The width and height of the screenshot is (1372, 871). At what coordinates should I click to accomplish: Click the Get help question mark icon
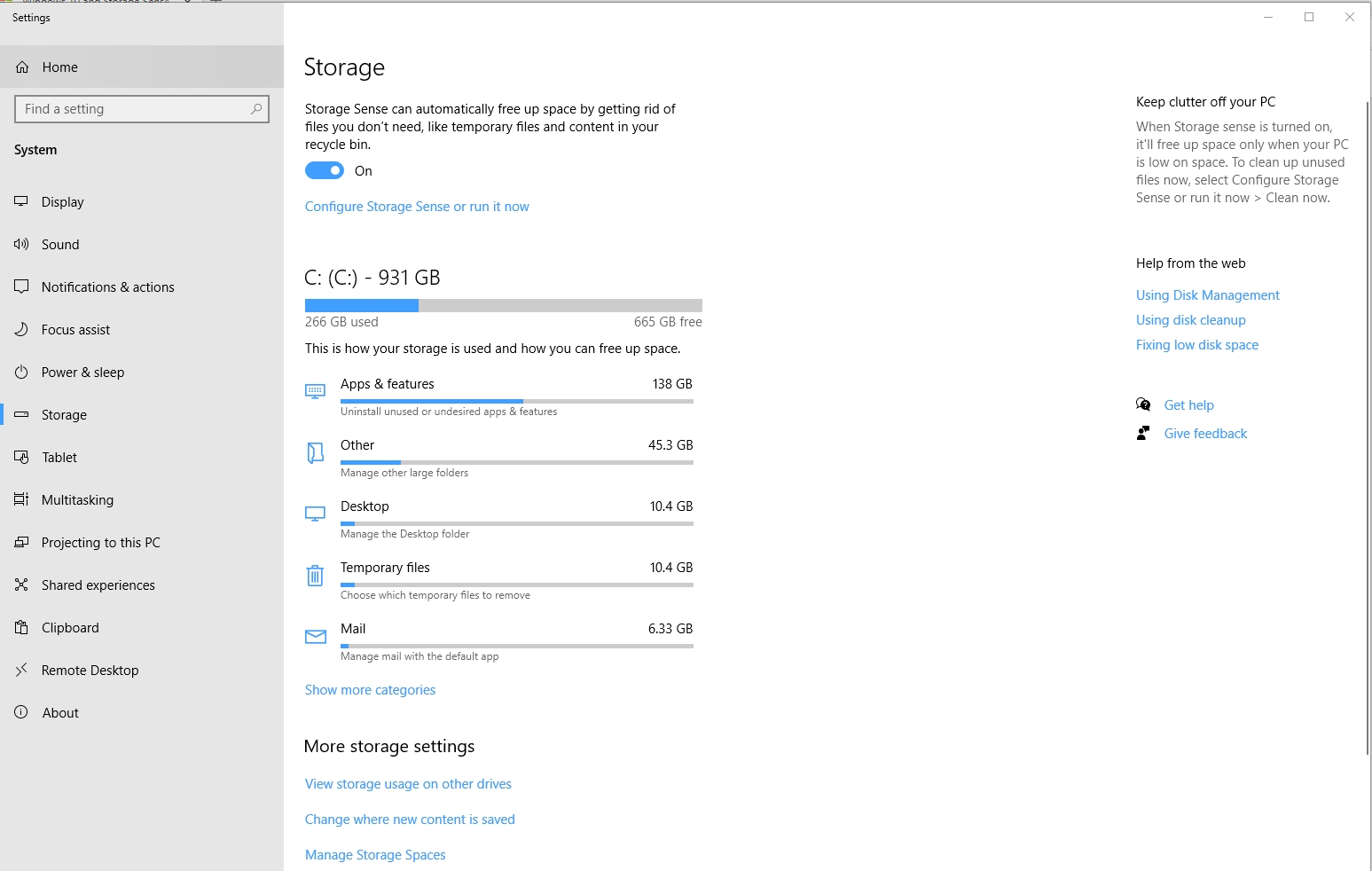(x=1143, y=404)
